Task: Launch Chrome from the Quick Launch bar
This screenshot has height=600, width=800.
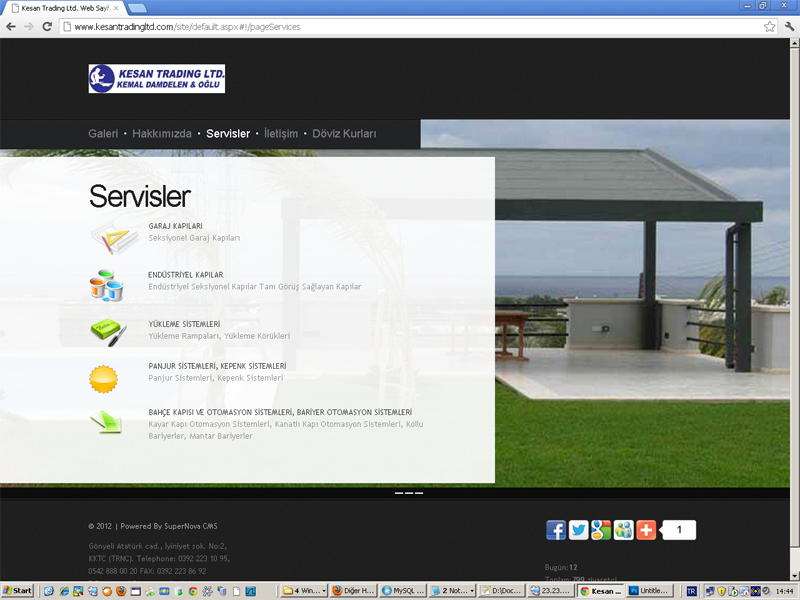Action: click(193, 591)
